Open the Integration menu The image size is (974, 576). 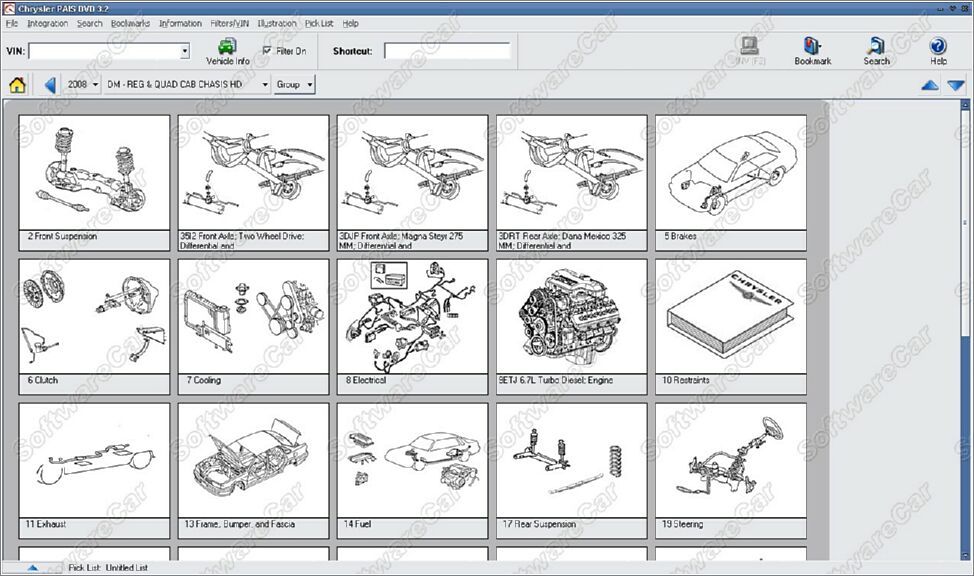48,23
